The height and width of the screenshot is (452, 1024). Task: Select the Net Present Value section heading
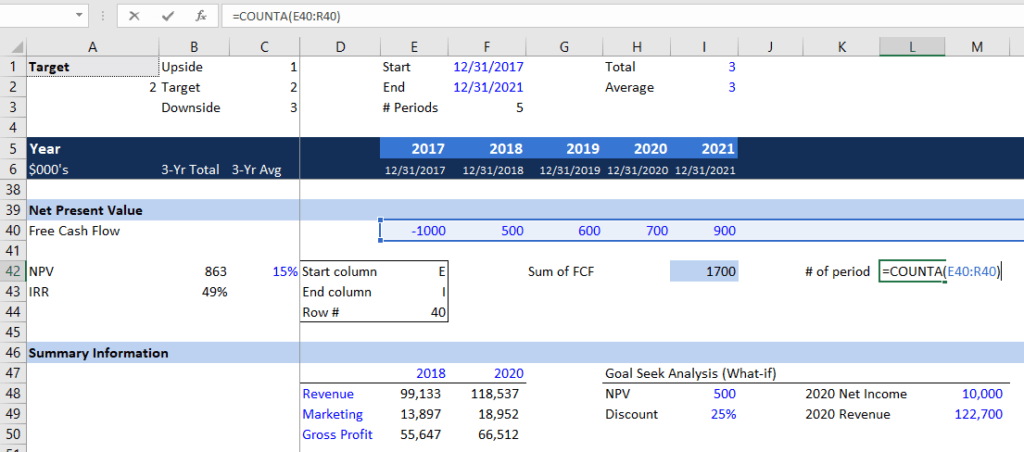pyautogui.click(x=86, y=210)
